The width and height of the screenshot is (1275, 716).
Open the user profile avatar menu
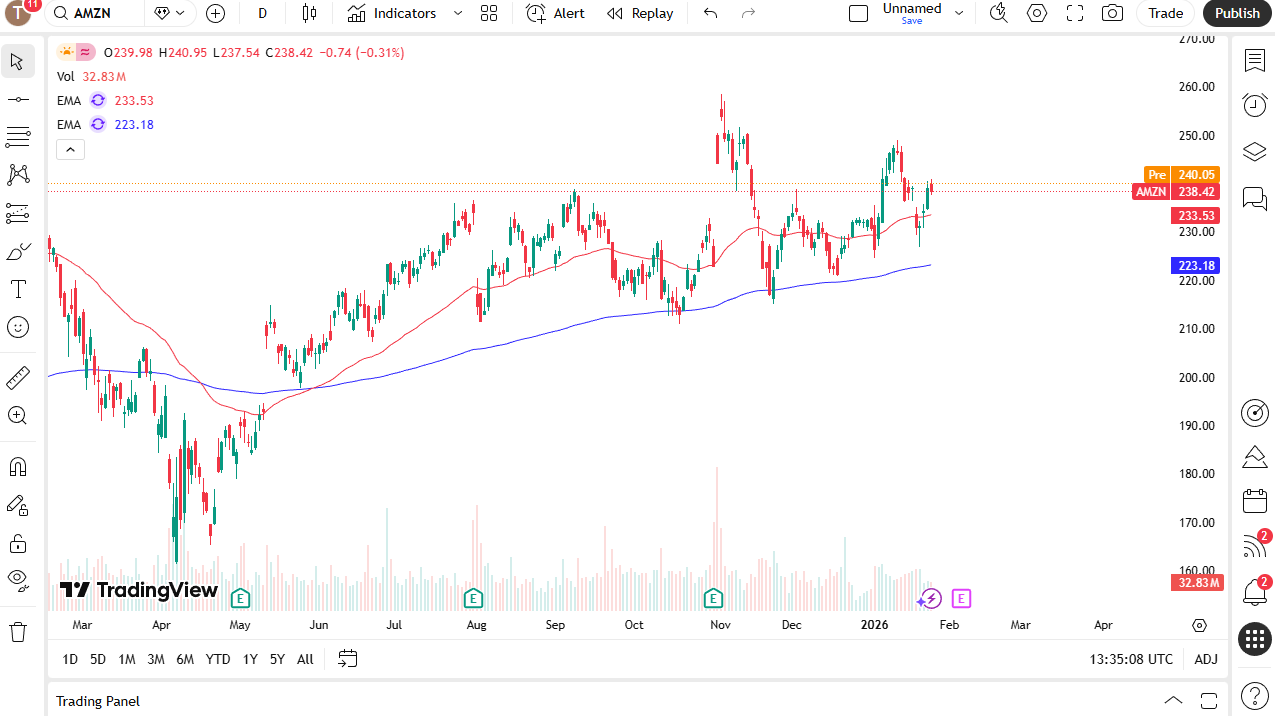coord(18,13)
